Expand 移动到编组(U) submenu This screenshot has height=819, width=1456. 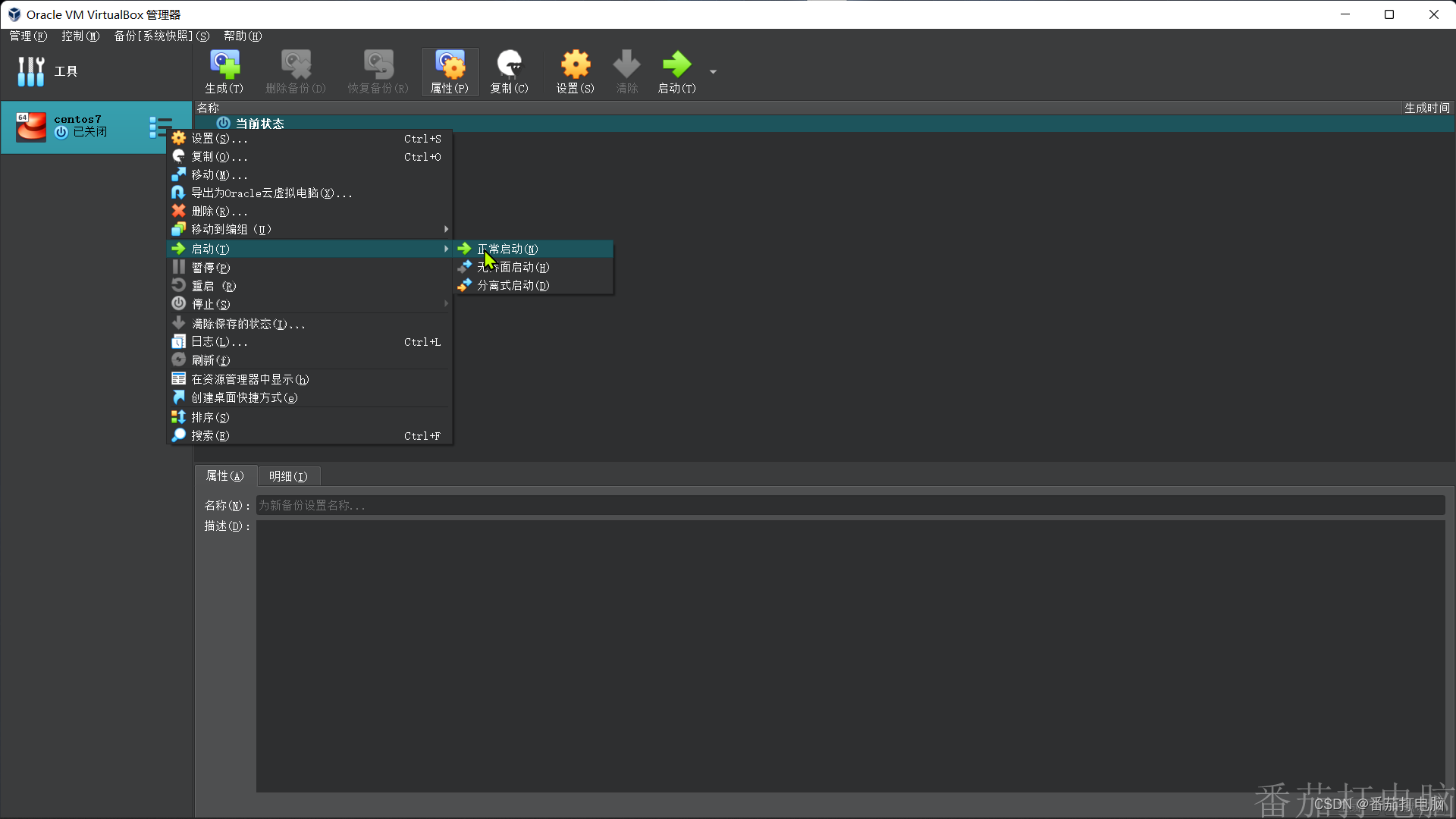[309, 229]
